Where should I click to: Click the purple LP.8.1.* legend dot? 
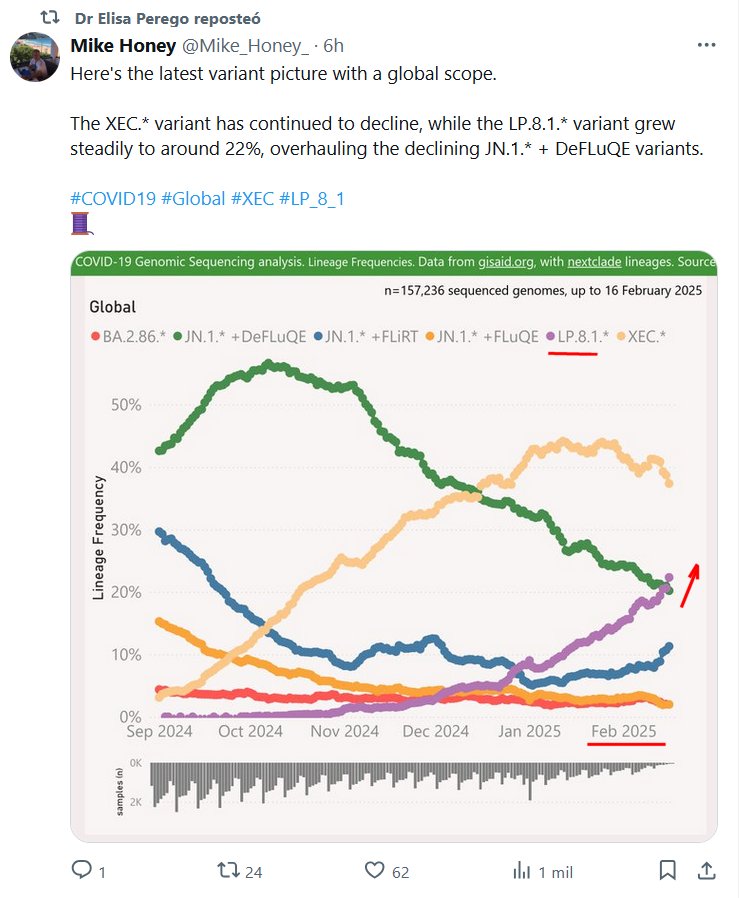point(550,338)
